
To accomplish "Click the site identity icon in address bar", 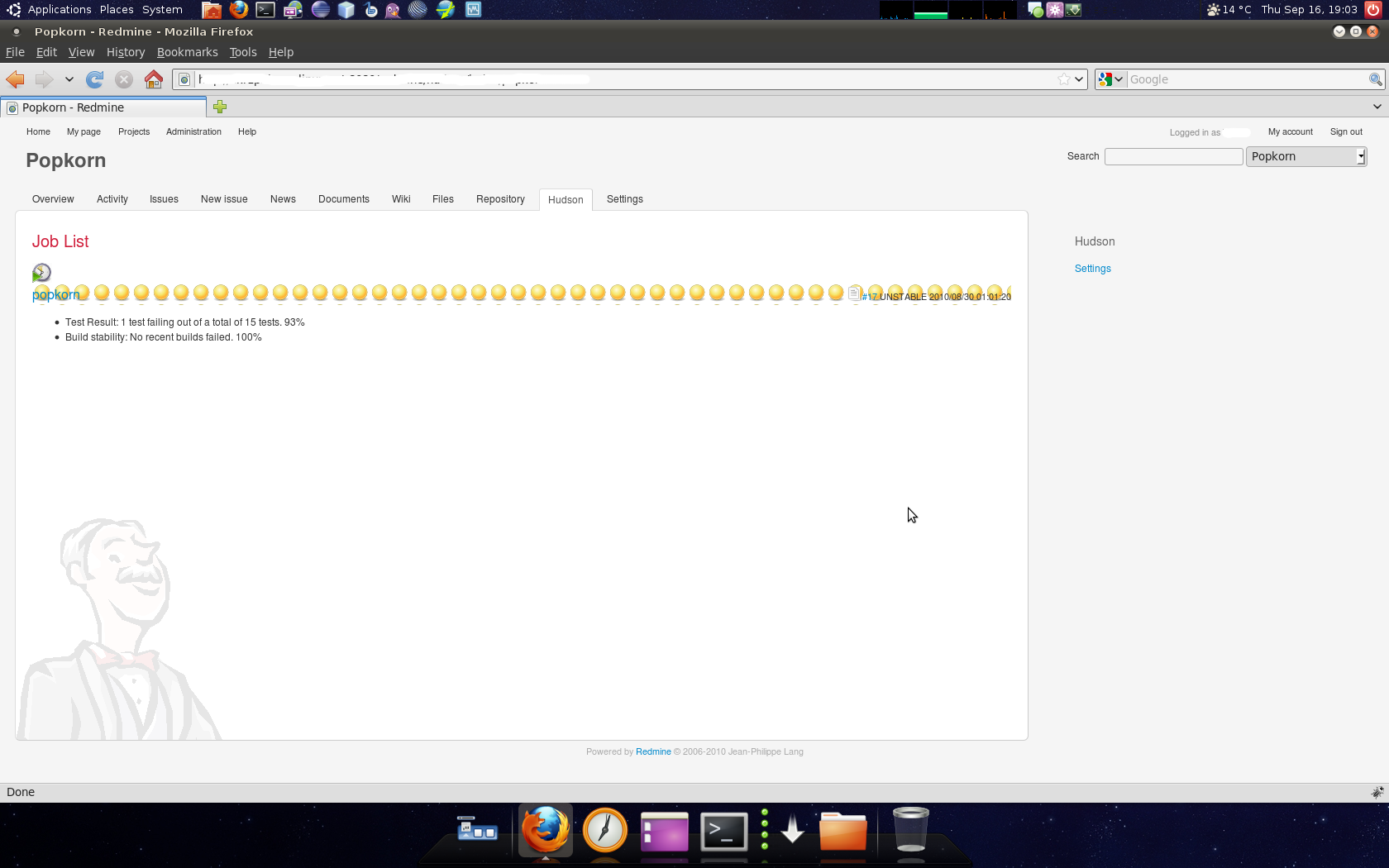I will [x=184, y=79].
